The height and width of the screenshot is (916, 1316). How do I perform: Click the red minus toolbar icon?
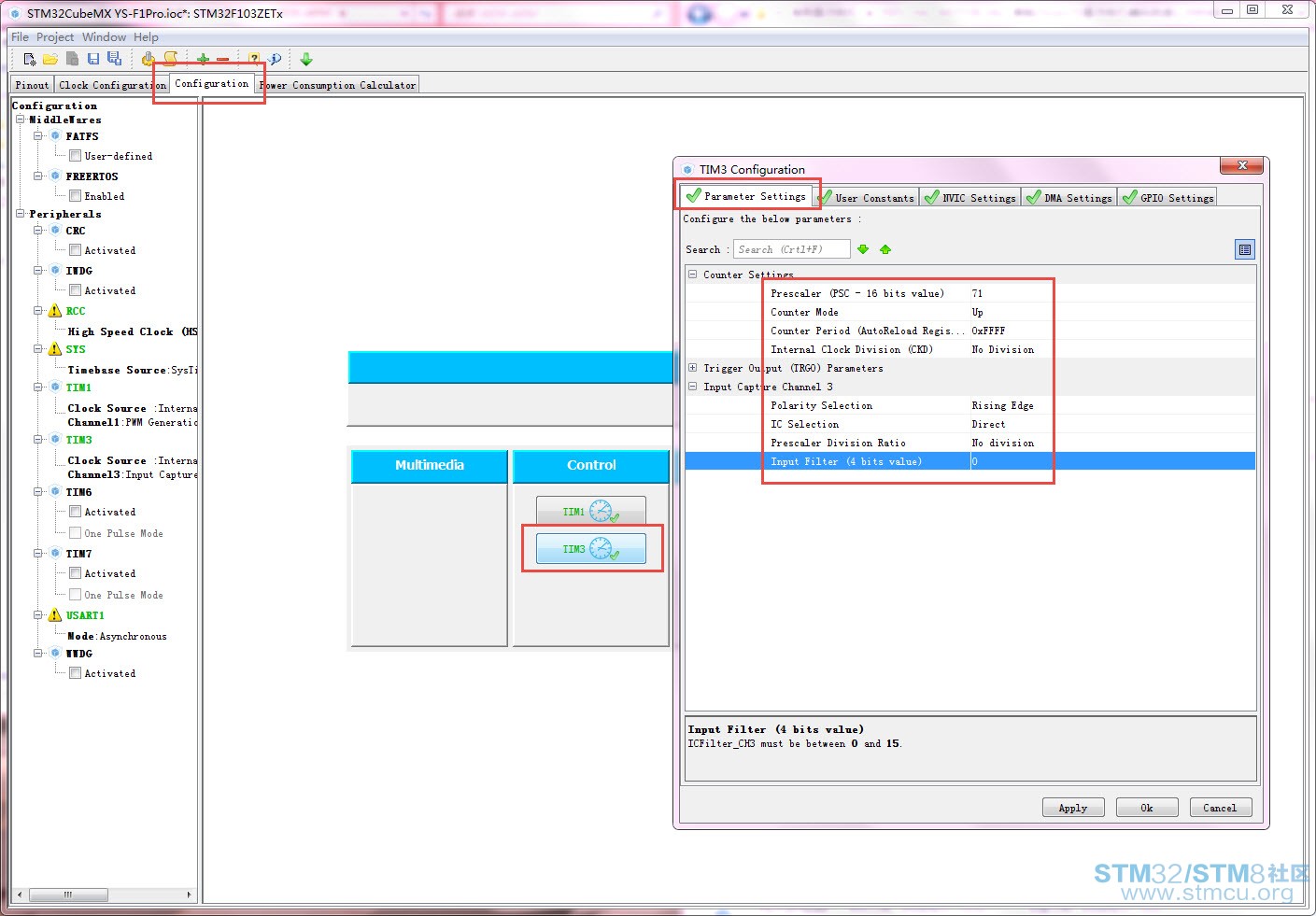222,59
